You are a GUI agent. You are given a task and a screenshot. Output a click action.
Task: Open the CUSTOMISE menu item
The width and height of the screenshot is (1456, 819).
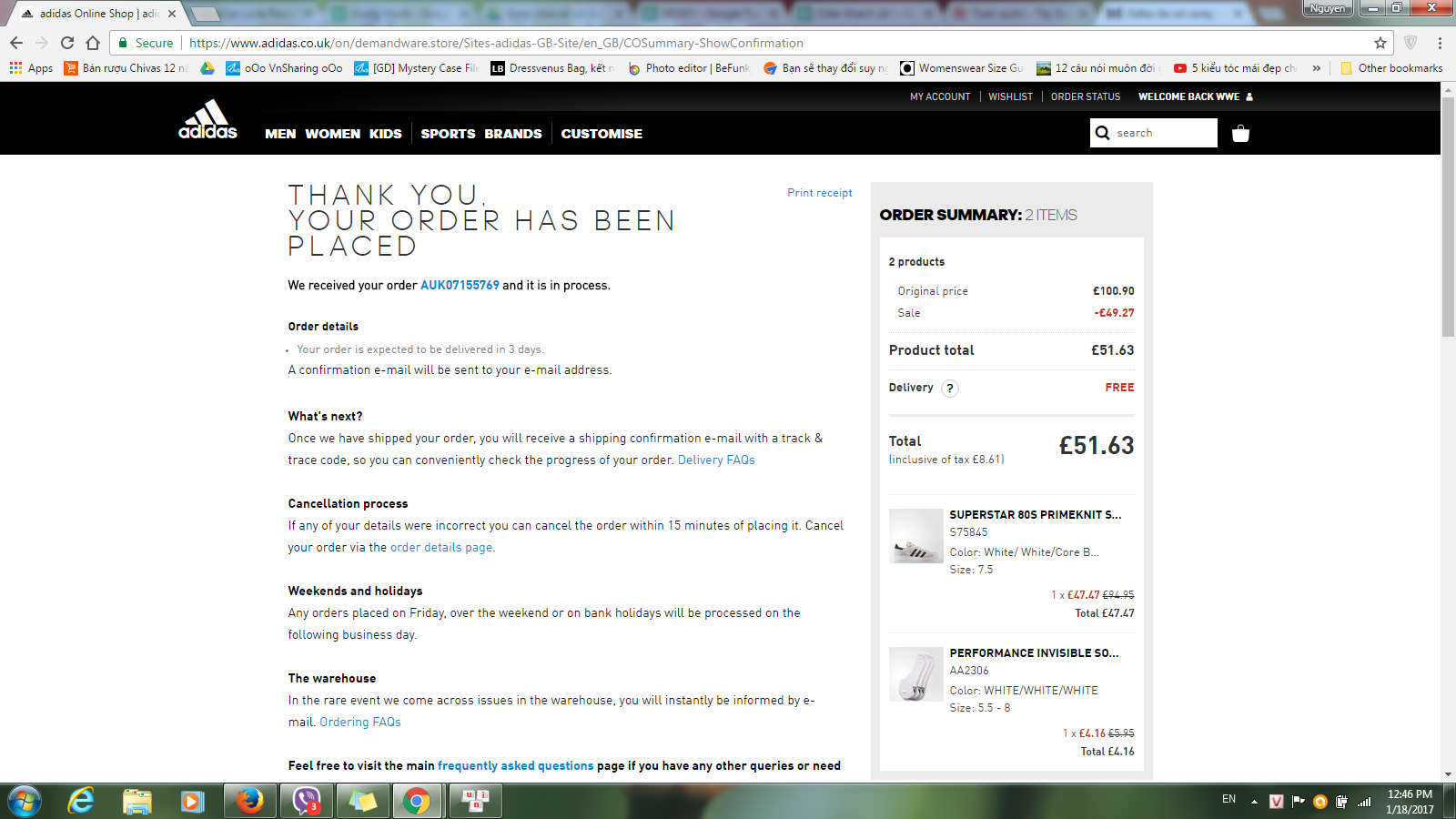602,134
